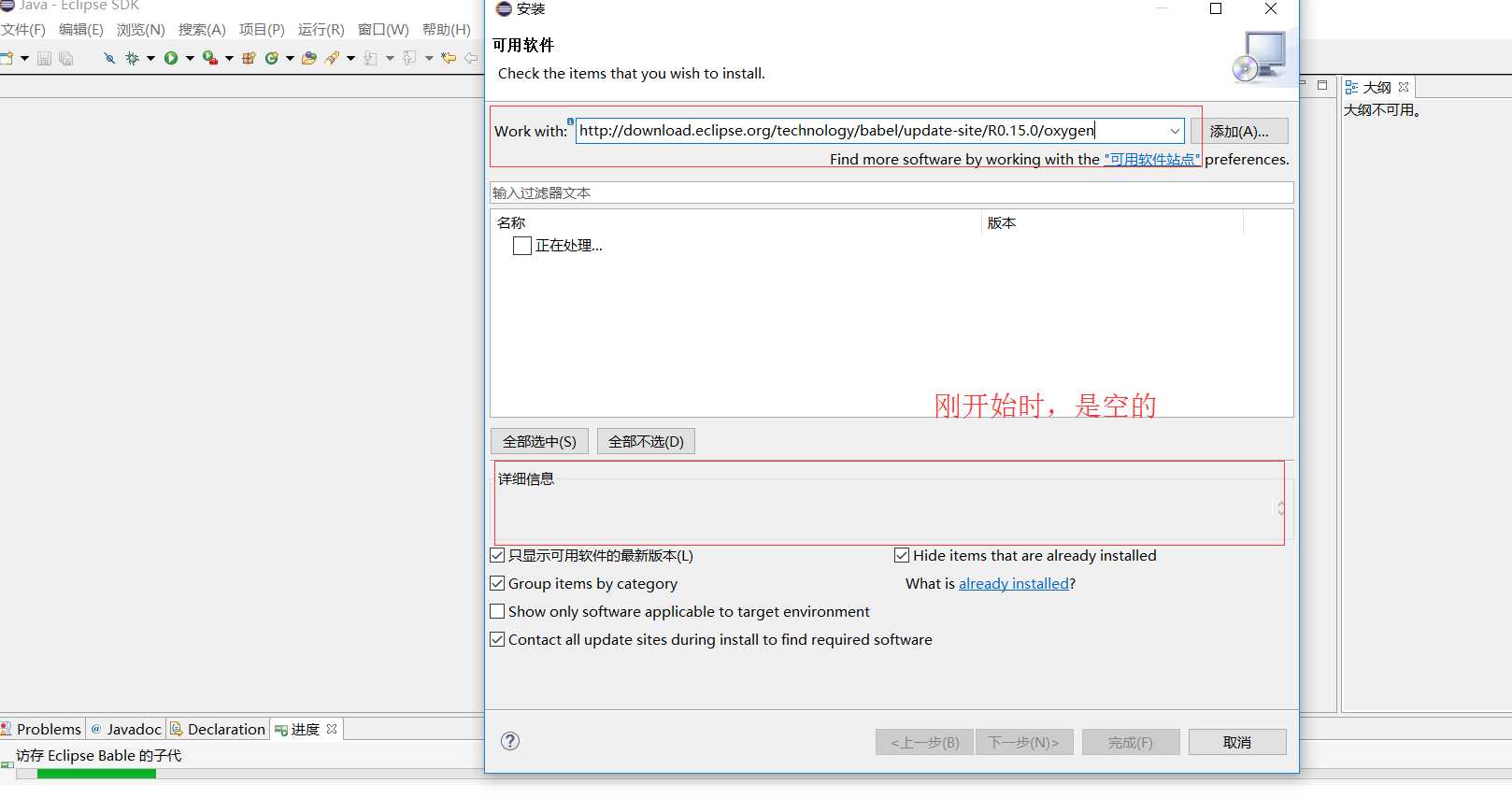
Task: Close the 进度 progress view tab
Action: (332, 729)
